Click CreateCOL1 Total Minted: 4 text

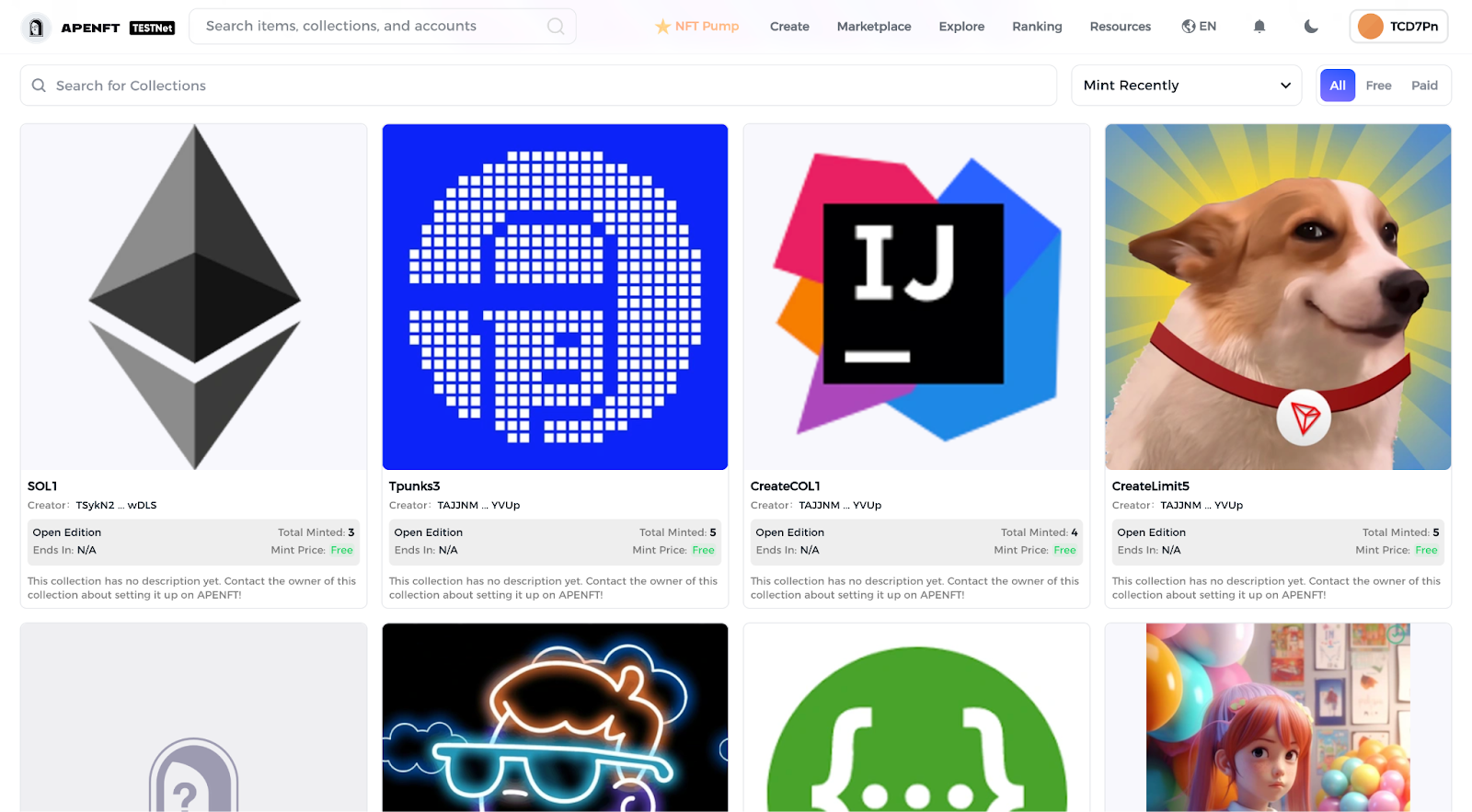(x=1039, y=532)
